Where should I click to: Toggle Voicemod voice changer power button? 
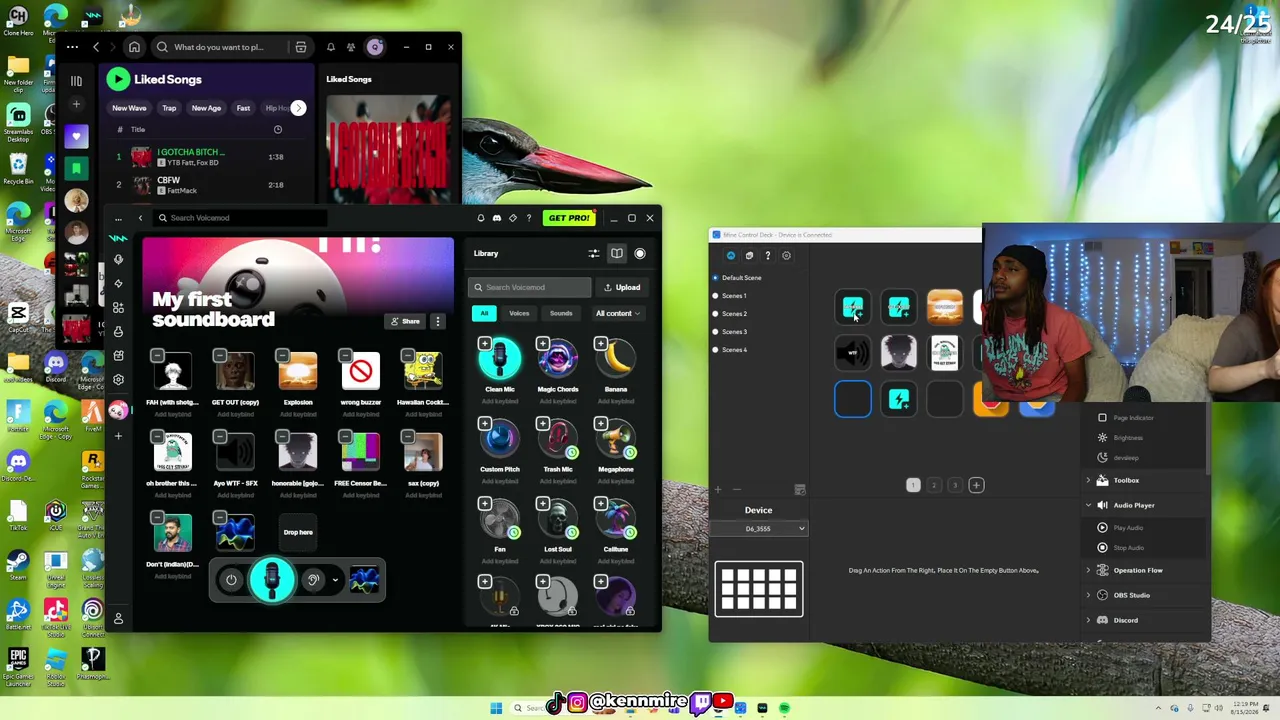pyautogui.click(x=231, y=580)
